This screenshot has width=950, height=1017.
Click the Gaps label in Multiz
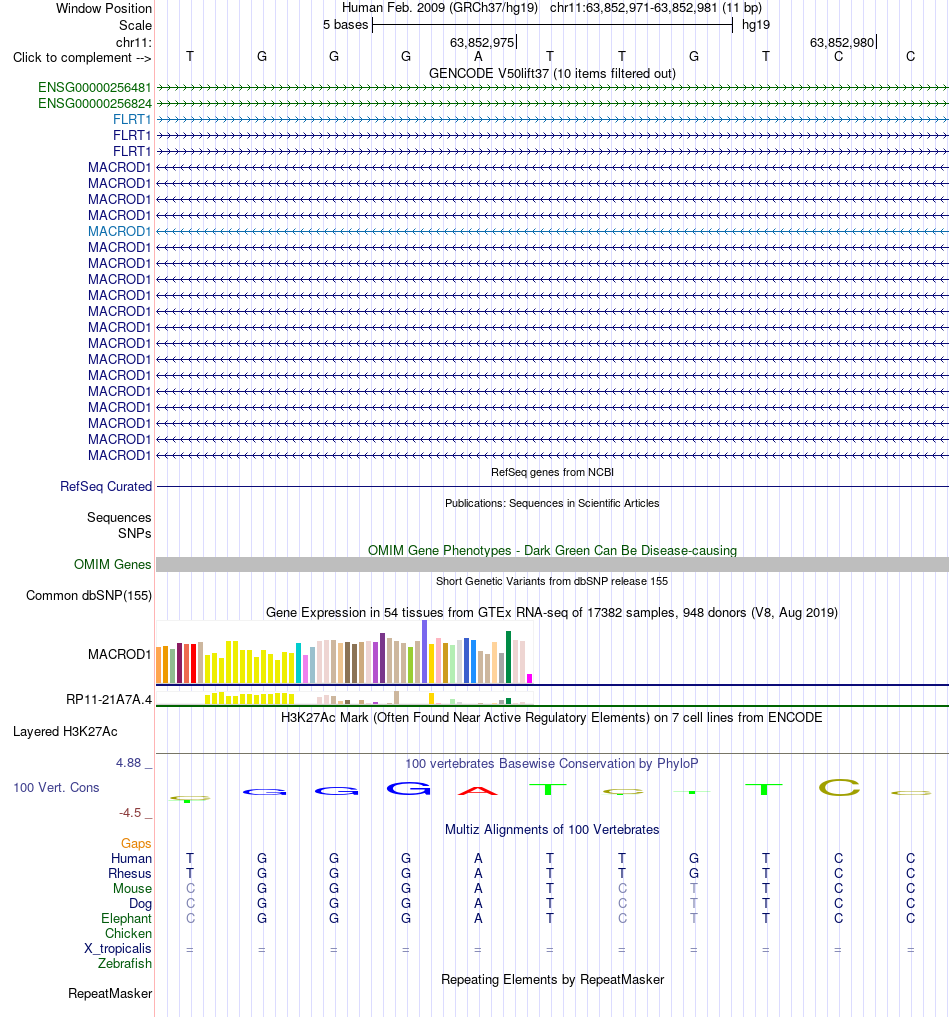[x=136, y=843]
